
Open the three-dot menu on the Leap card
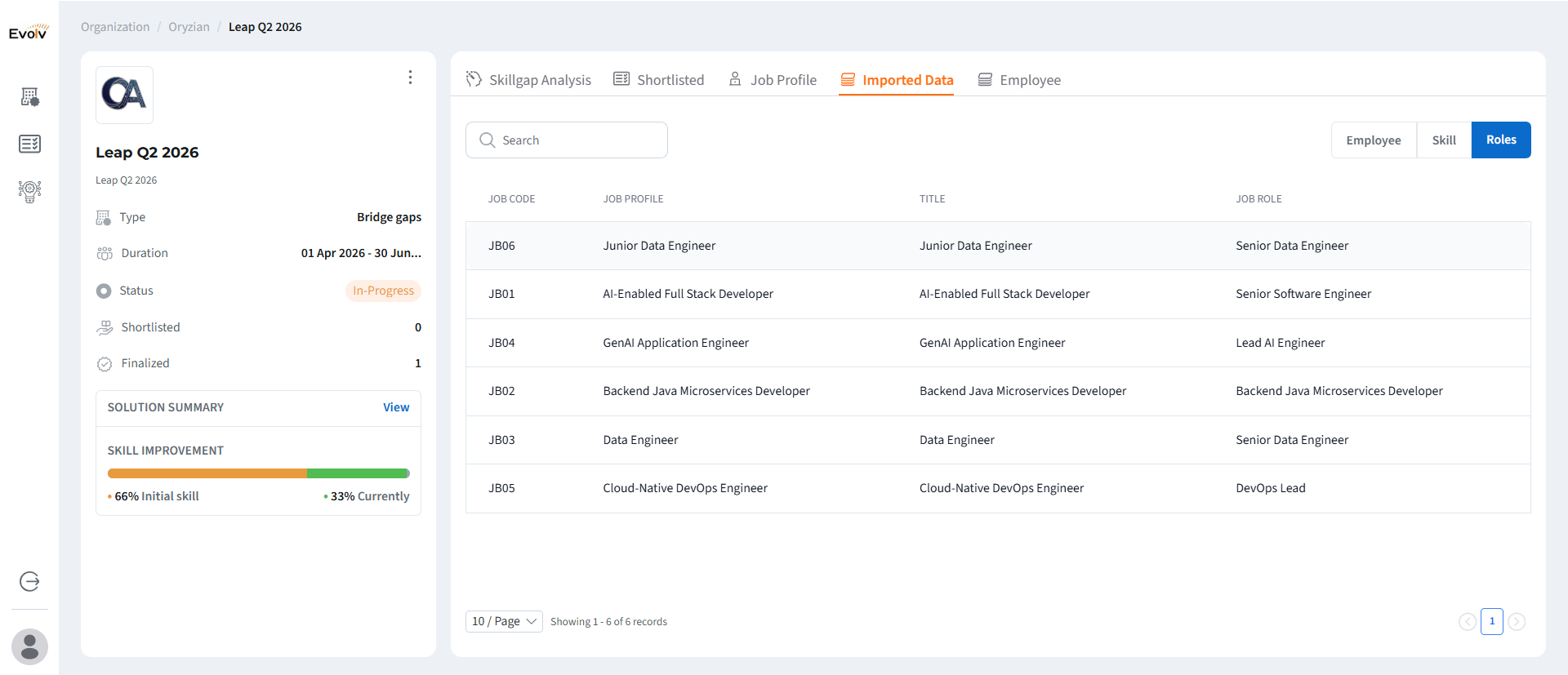pos(410,78)
